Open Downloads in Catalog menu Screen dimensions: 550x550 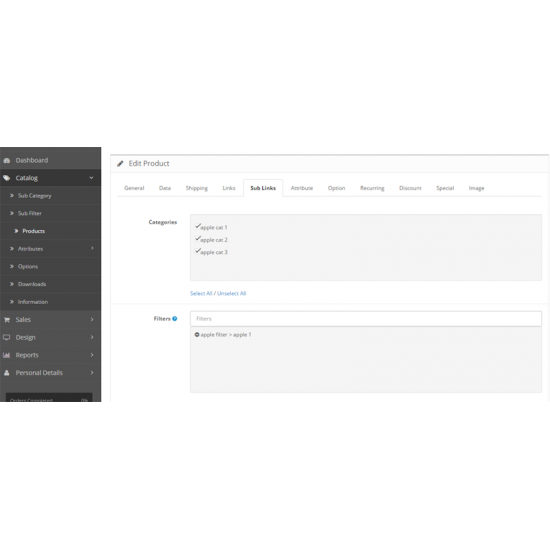[32, 284]
